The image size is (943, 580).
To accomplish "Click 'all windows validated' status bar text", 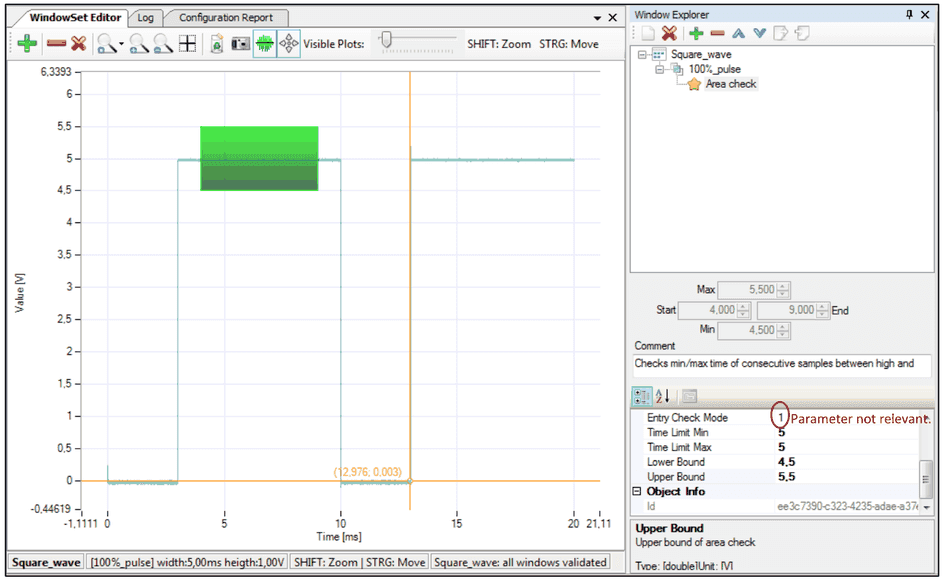I will [520, 563].
